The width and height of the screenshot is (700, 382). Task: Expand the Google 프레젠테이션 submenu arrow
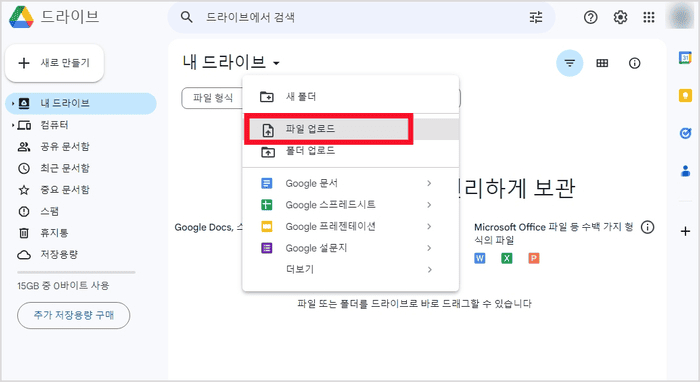(x=429, y=226)
